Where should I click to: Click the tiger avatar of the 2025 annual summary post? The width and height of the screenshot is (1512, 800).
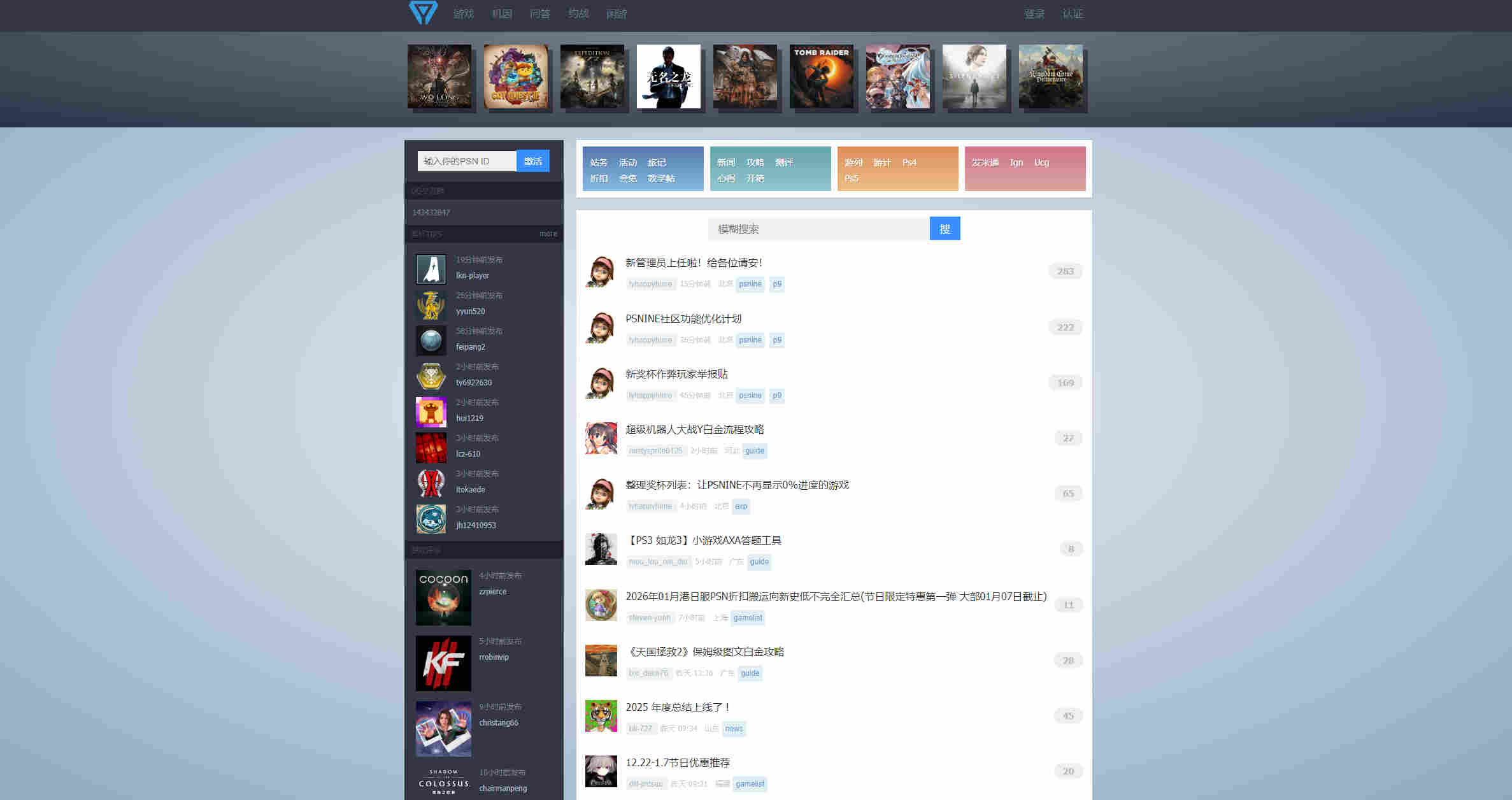601,716
